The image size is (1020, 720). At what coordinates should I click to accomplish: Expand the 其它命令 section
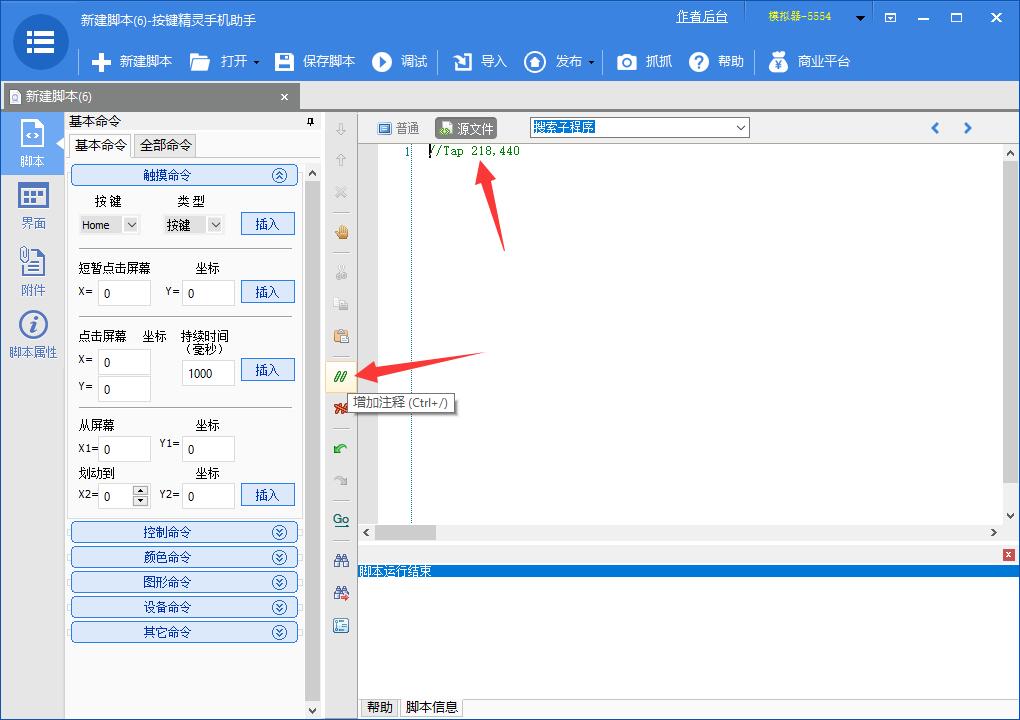[x=184, y=632]
